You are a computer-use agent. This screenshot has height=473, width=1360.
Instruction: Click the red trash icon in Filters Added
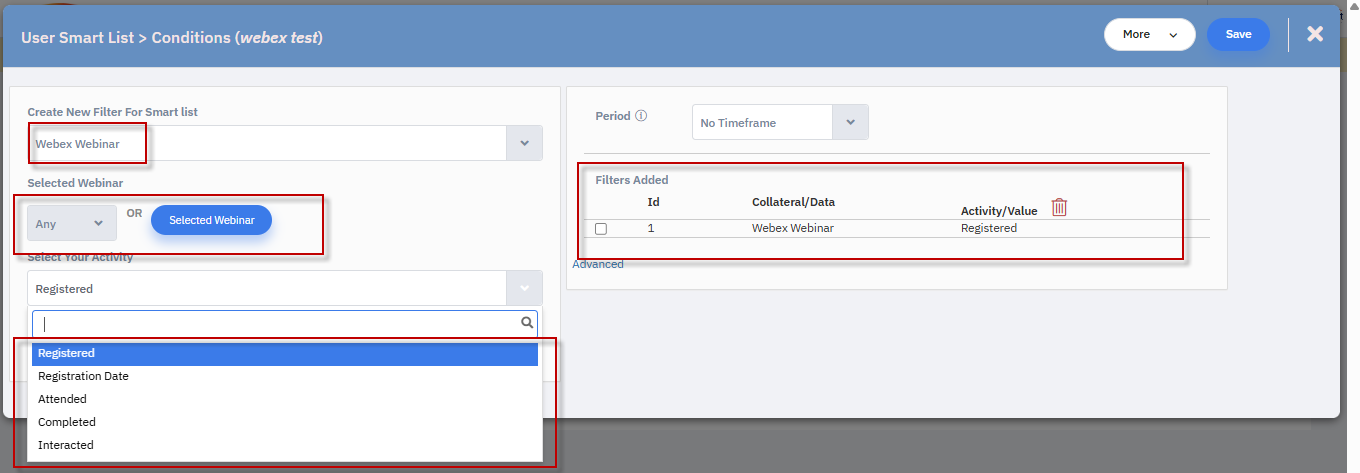click(1059, 207)
